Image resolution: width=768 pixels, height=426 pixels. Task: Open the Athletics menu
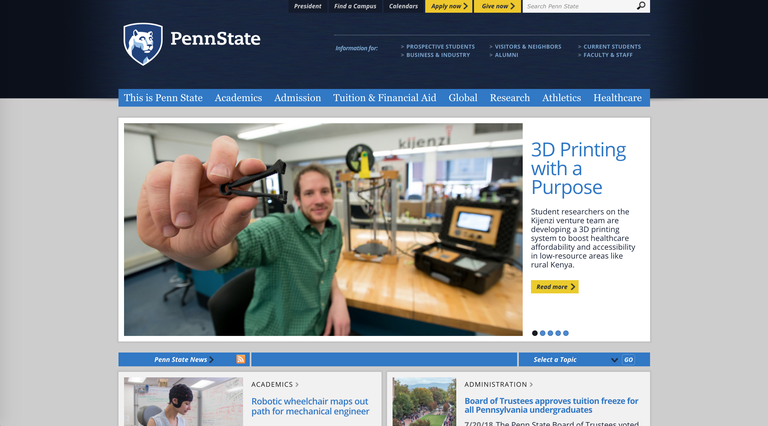pyautogui.click(x=561, y=97)
